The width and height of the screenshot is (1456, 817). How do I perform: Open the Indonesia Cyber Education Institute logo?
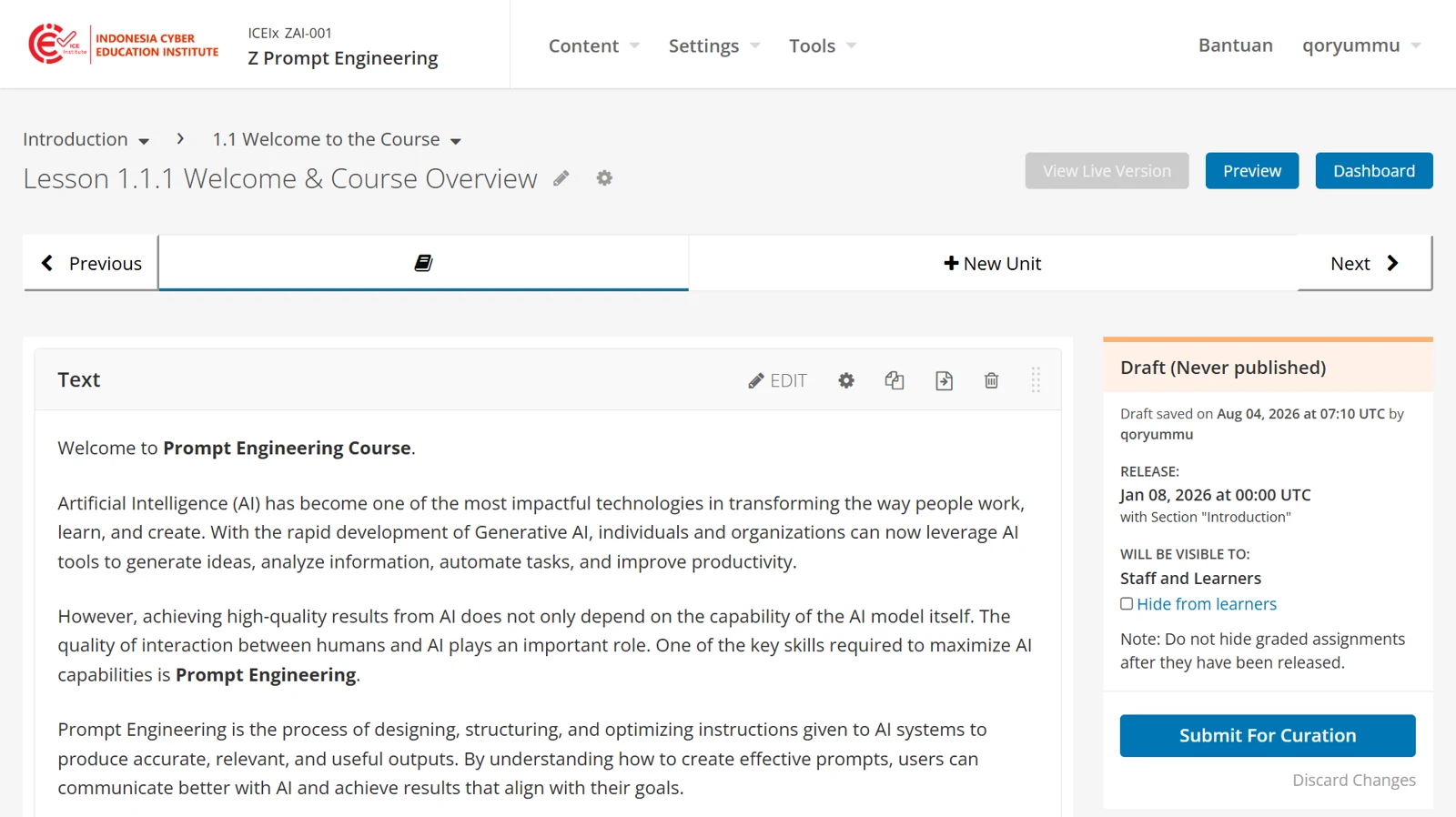(124, 44)
